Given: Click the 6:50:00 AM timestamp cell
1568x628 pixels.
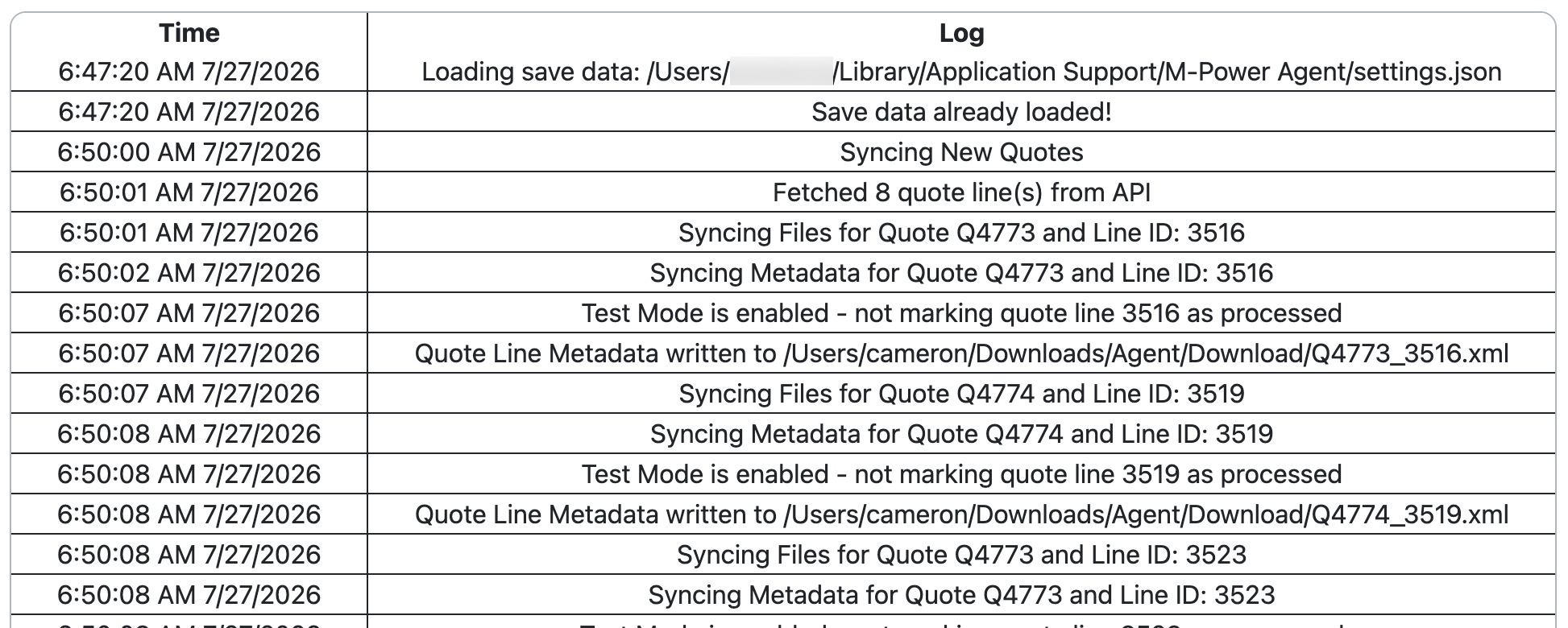Looking at the screenshot, I should click(189, 152).
